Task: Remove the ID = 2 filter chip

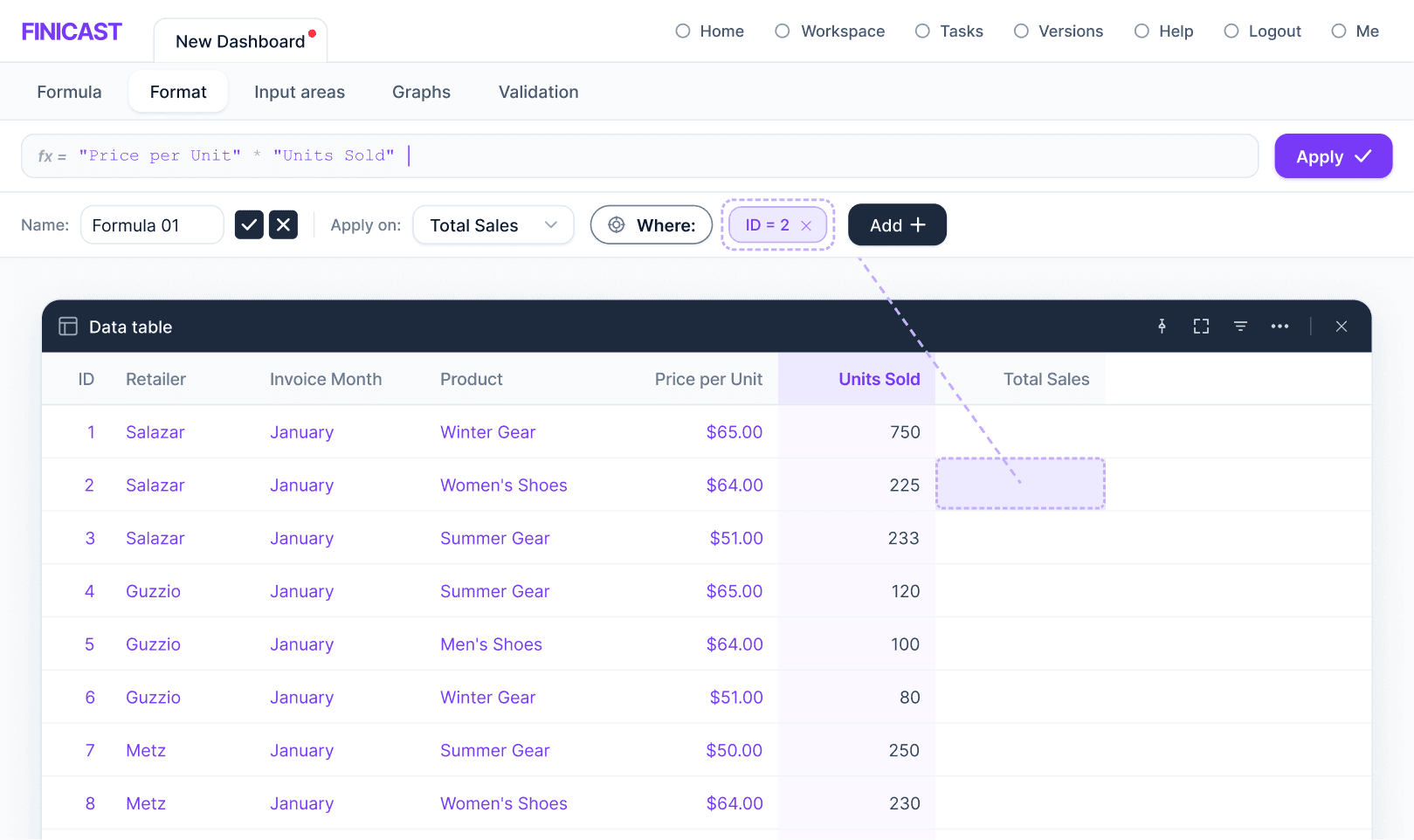Action: pyautogui.click(x=806, y=225)
